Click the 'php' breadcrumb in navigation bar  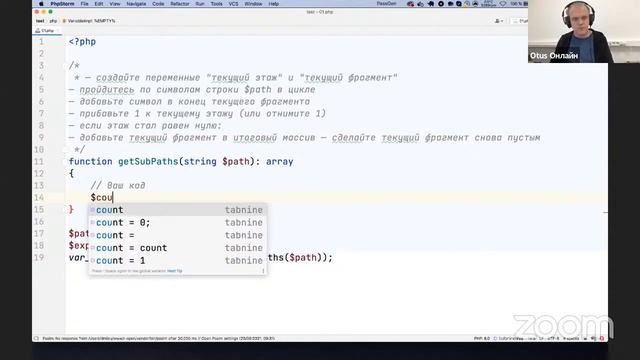pyautogui.click(x=53, y=21)
